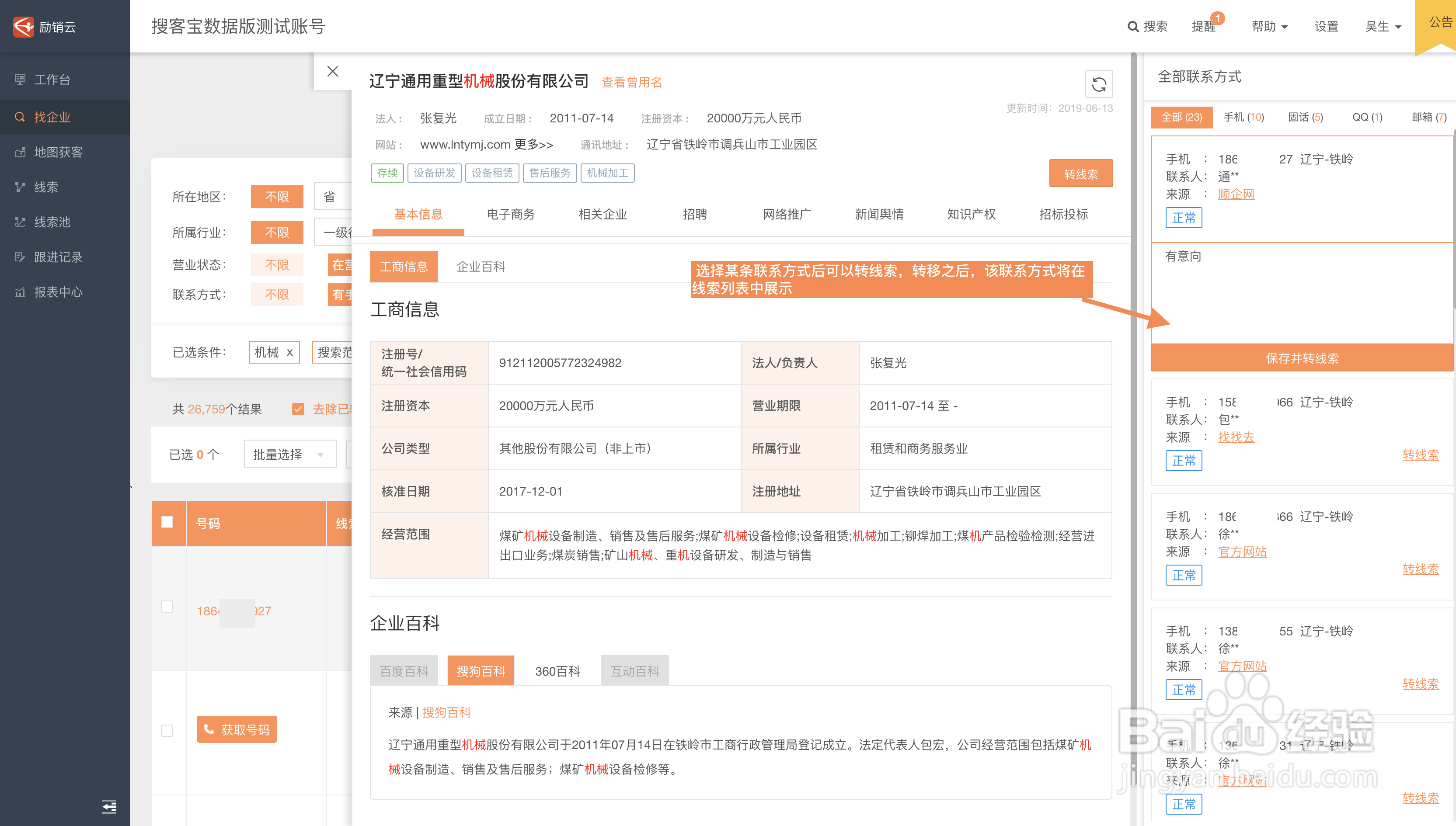Expand the 批量选择 dropdown
Screen dimensions: 1456x826
tap(290, 455)
